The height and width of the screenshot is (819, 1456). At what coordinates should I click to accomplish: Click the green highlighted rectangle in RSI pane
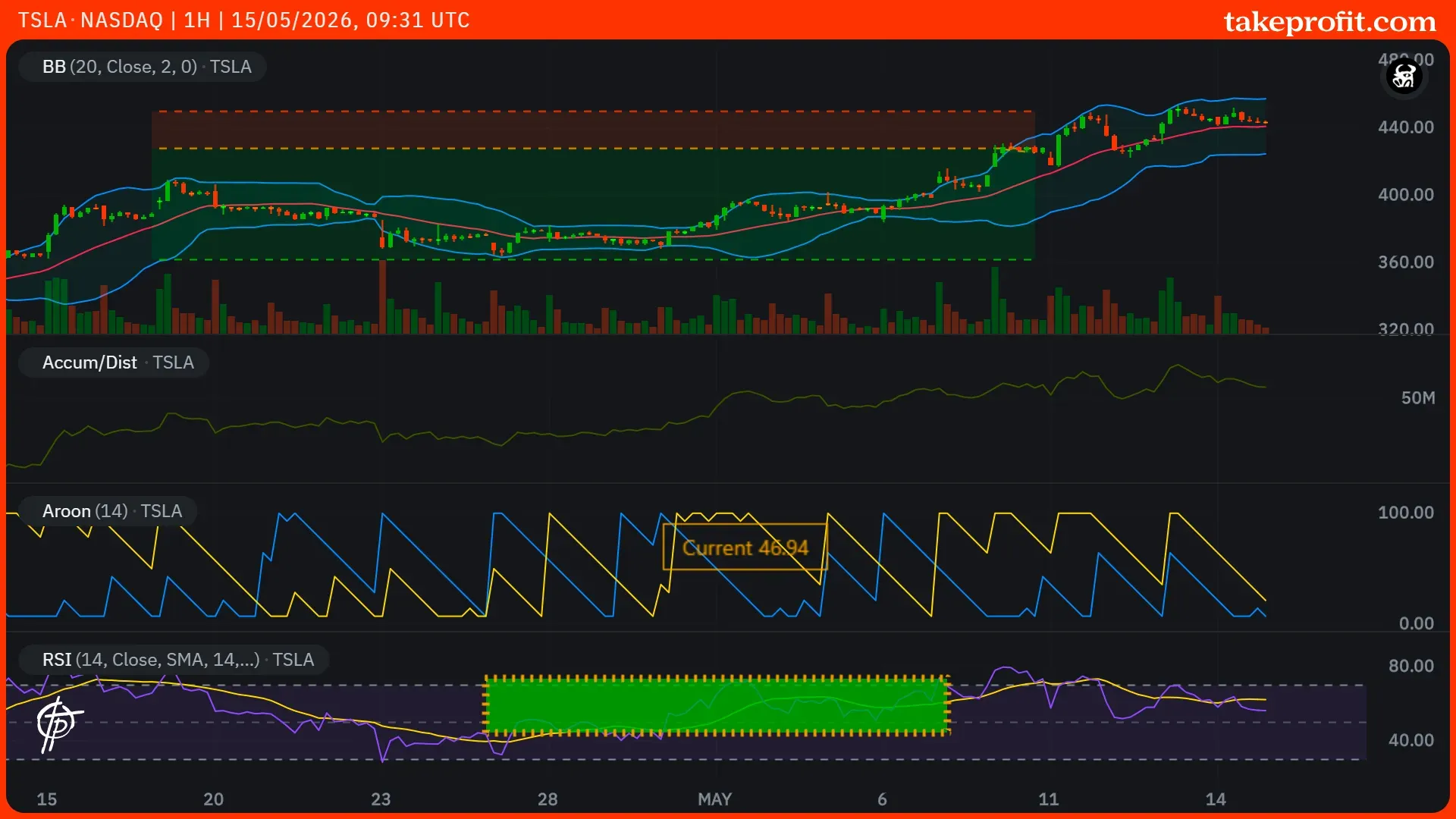click(717, 706)
